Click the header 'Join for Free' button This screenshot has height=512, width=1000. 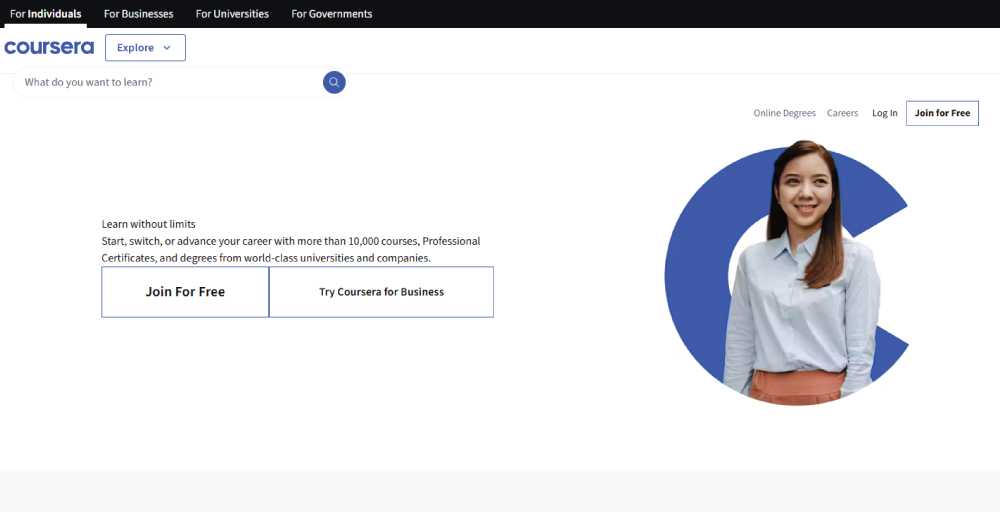[x=942, y=113]
